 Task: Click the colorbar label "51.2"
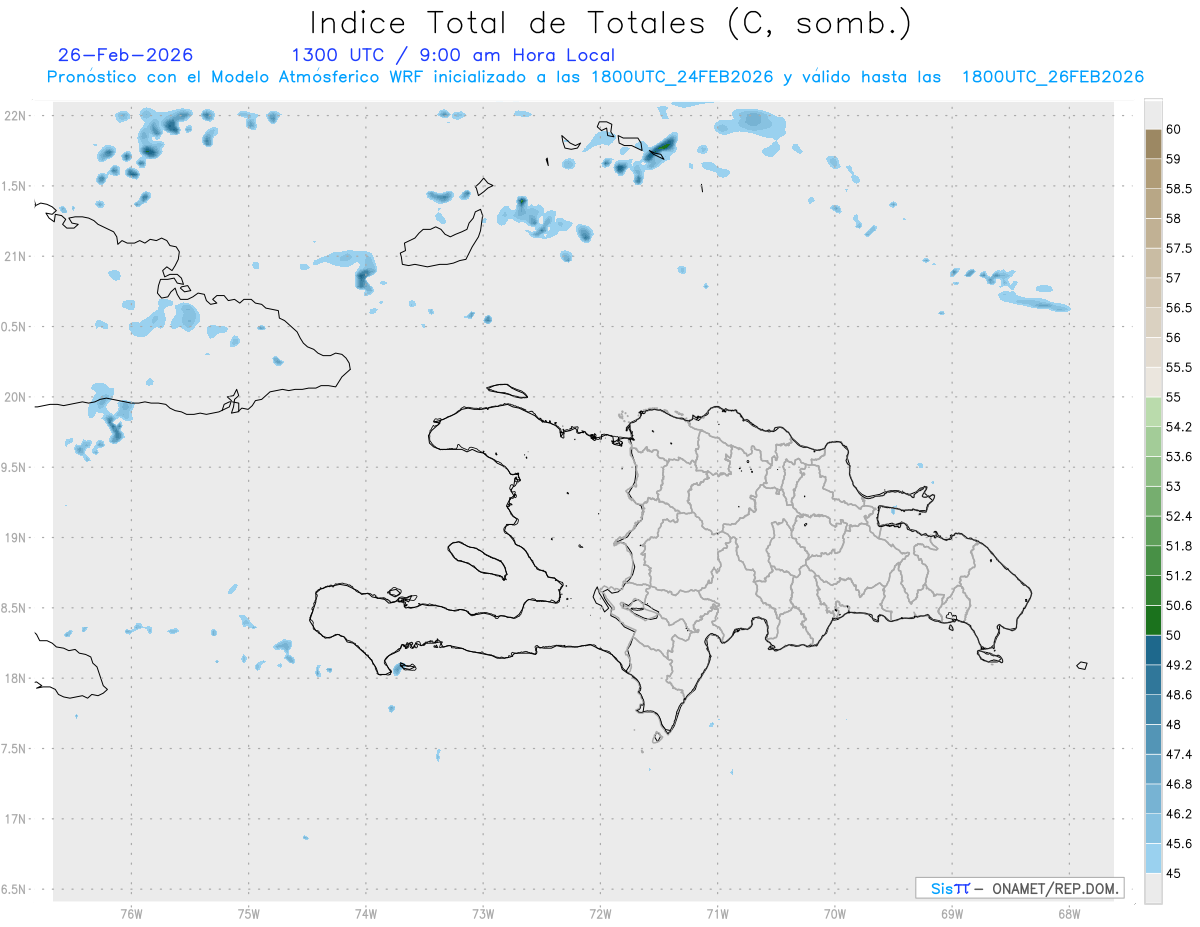click(x=1179, y=575)
